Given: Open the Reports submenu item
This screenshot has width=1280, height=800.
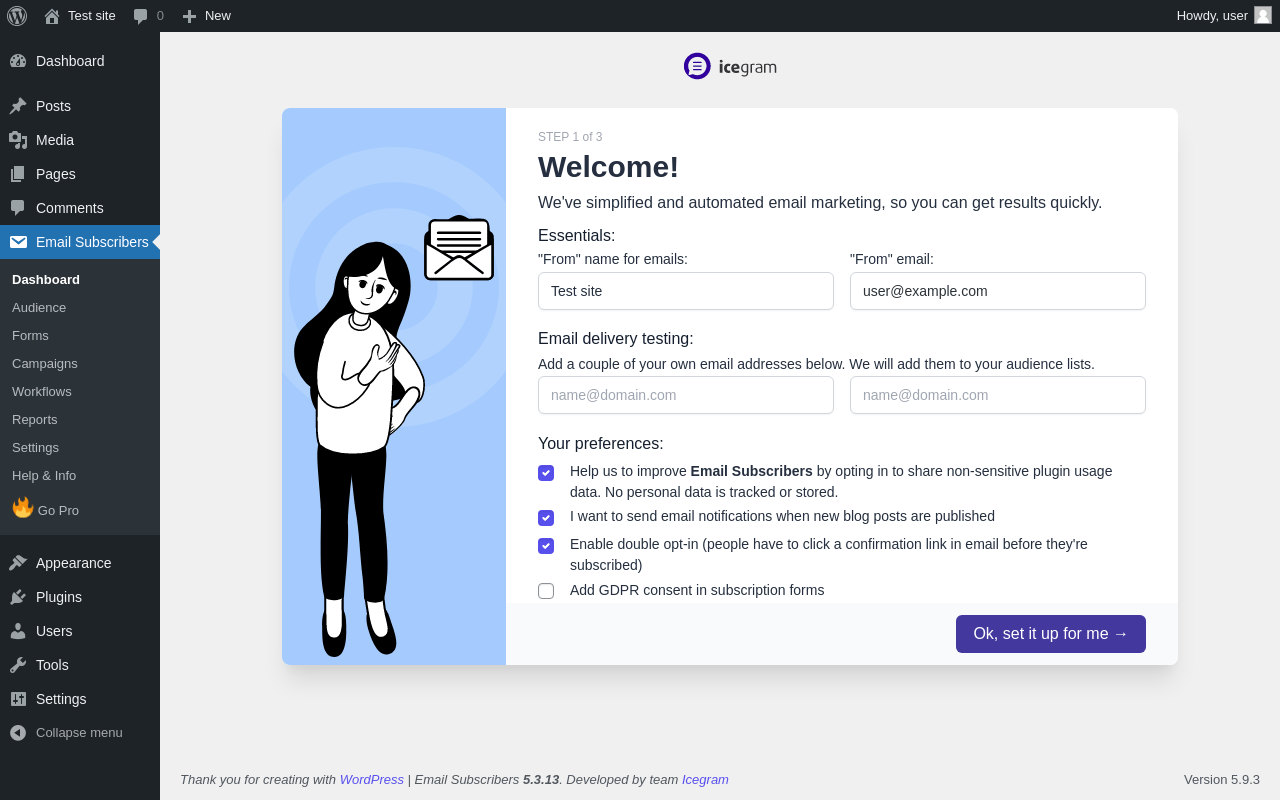Looking at the screenshot, I should [35, 420].
